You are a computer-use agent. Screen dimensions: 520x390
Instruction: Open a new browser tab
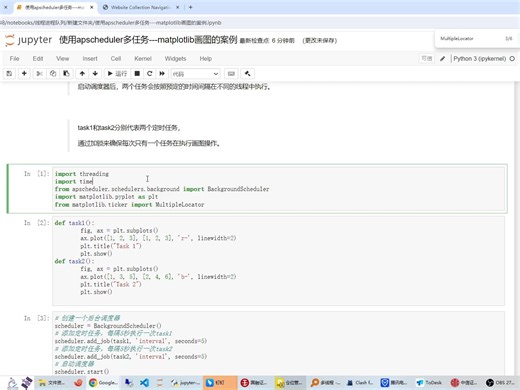click(x=190, y=7)
